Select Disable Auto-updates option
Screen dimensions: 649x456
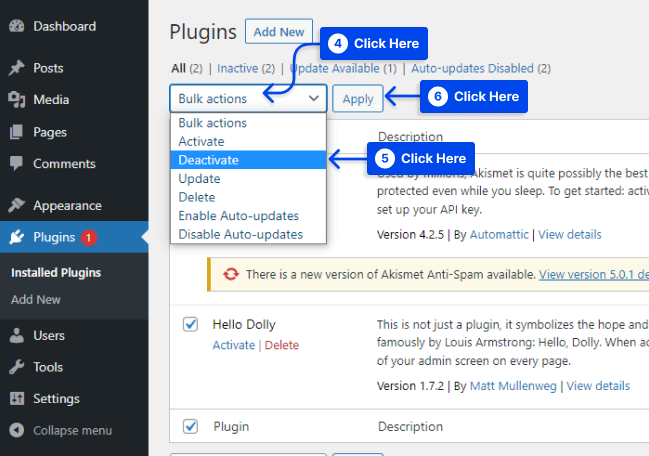tap(248, 235)
